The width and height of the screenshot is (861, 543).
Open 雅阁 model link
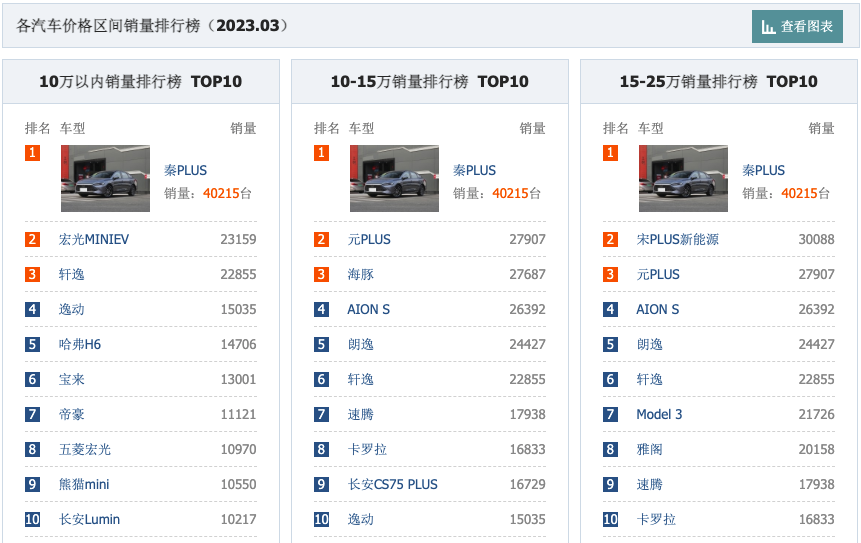coord(649,449)
